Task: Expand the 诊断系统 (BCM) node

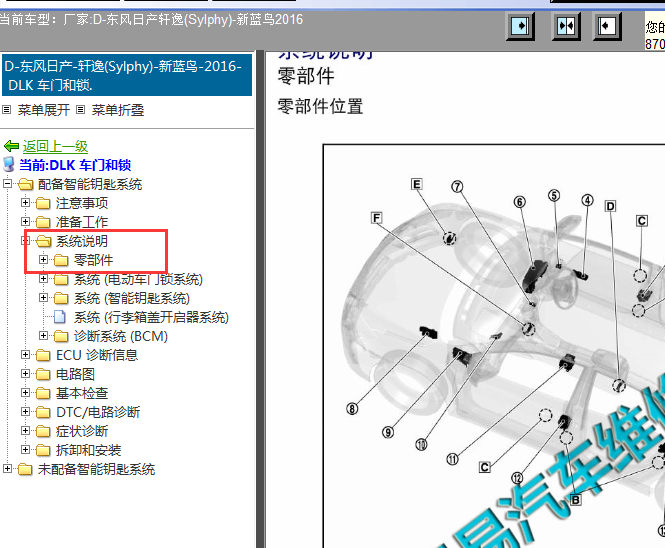Action: 43,336
